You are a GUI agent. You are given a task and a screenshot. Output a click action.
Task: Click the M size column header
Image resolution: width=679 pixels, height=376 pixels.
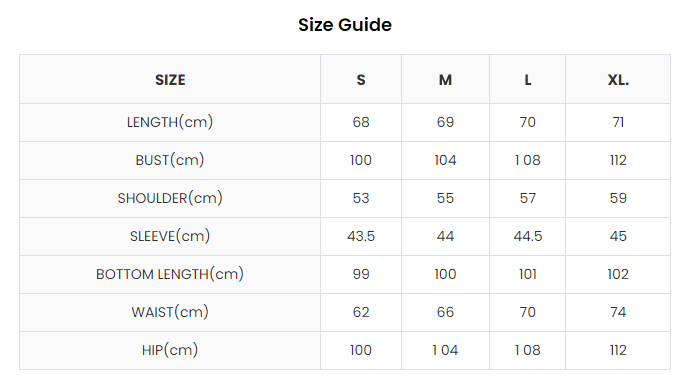pyautogui.click(x=445, y=80)
